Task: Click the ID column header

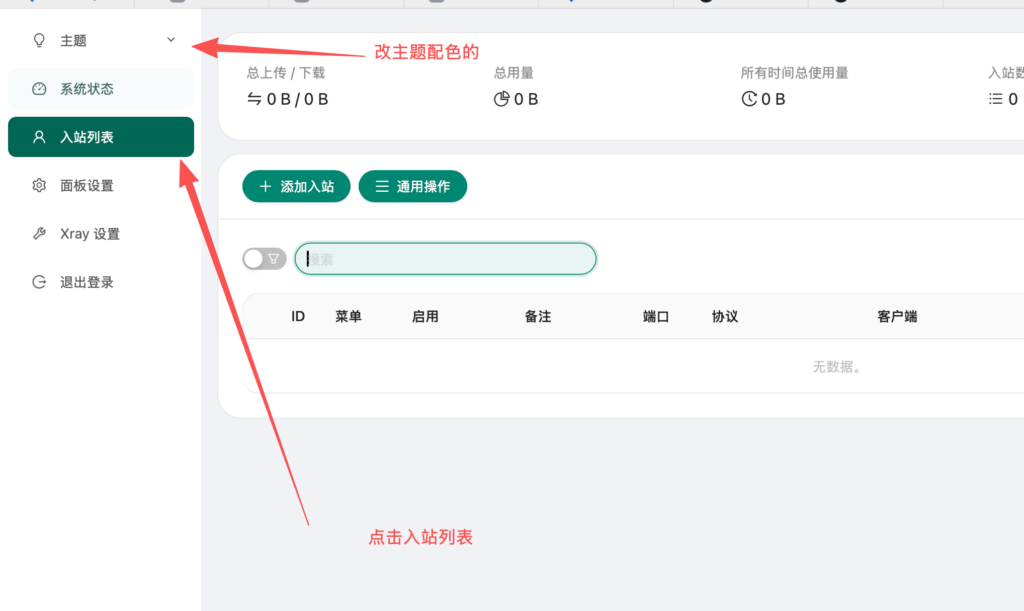Action: coord(298,317)
